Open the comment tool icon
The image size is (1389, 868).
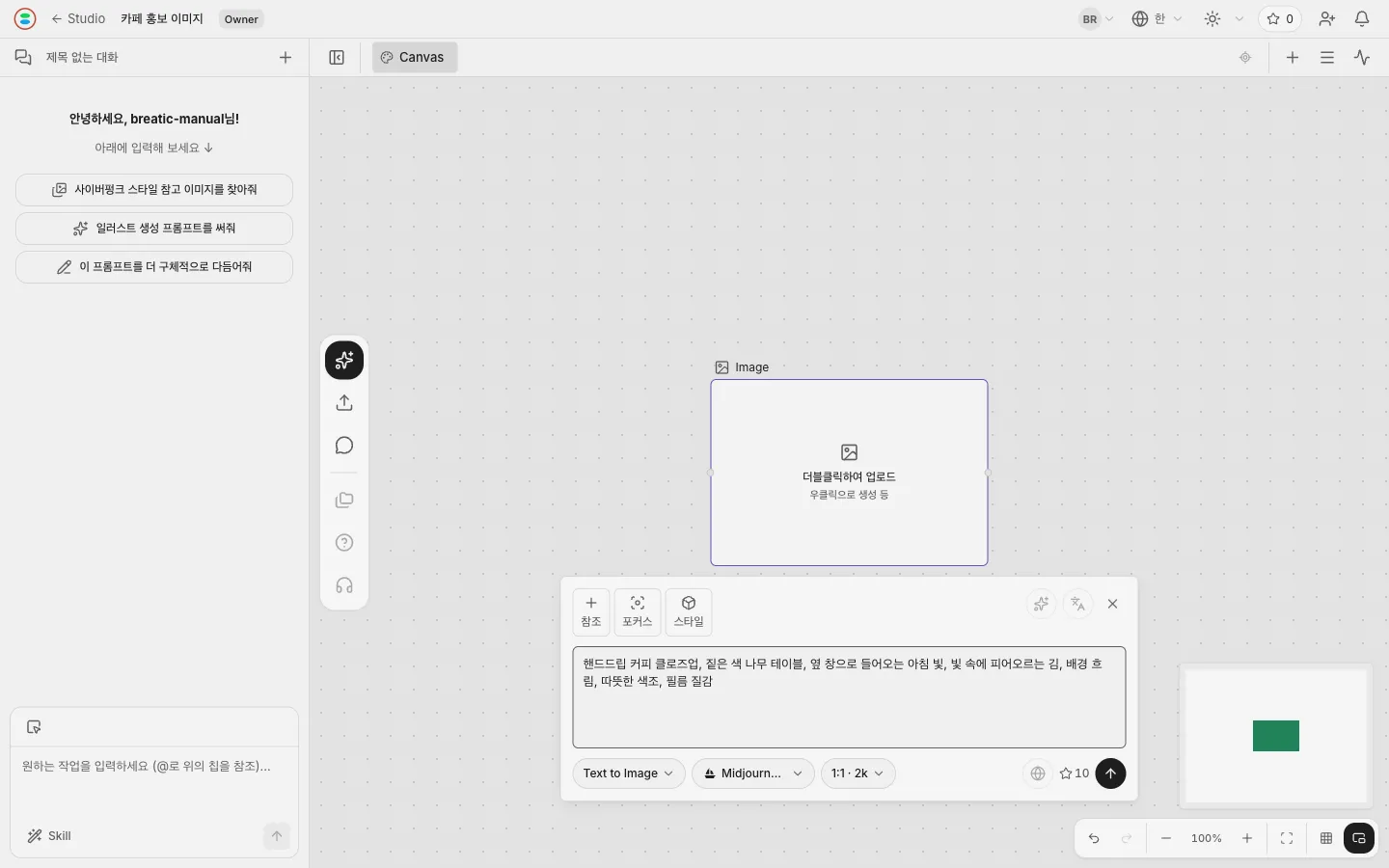click(344, 446)
